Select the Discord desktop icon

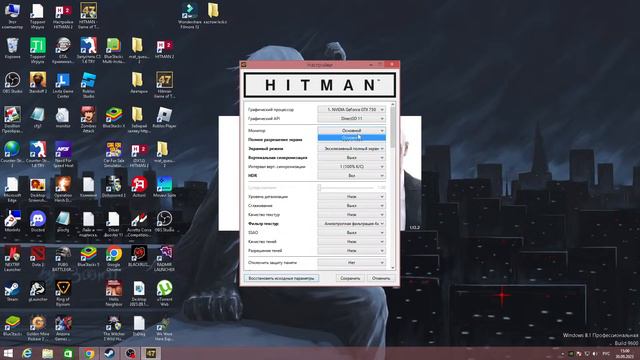point(38,222)
